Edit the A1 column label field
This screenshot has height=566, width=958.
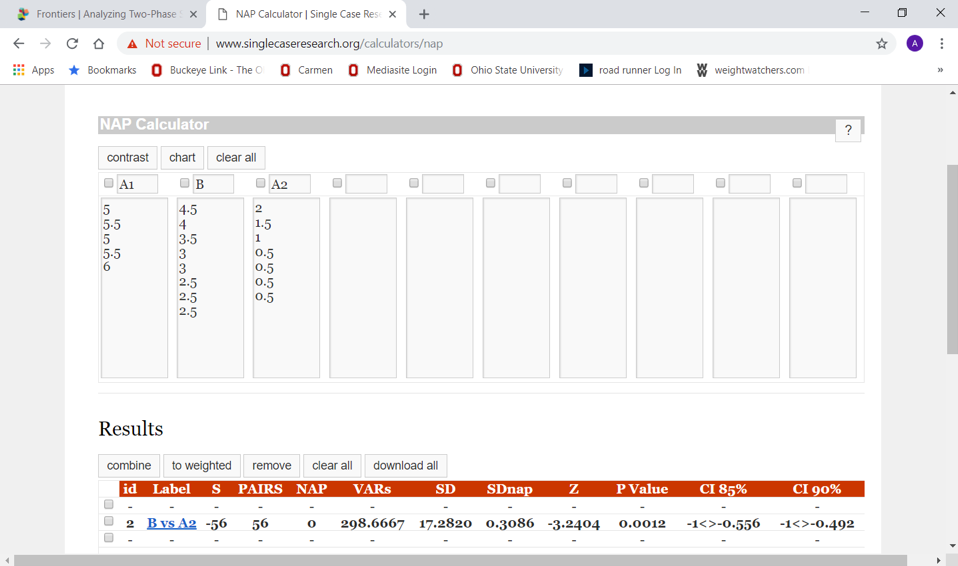[137, 184]
